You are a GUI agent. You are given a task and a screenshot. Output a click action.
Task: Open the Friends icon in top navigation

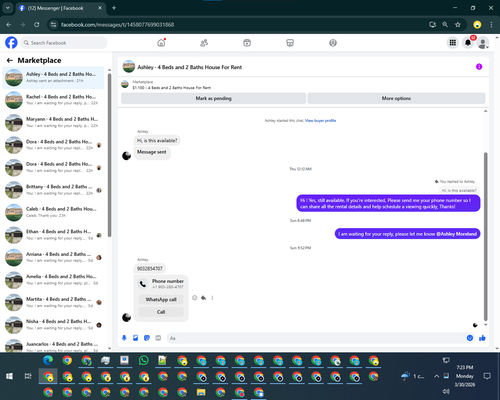204,43
